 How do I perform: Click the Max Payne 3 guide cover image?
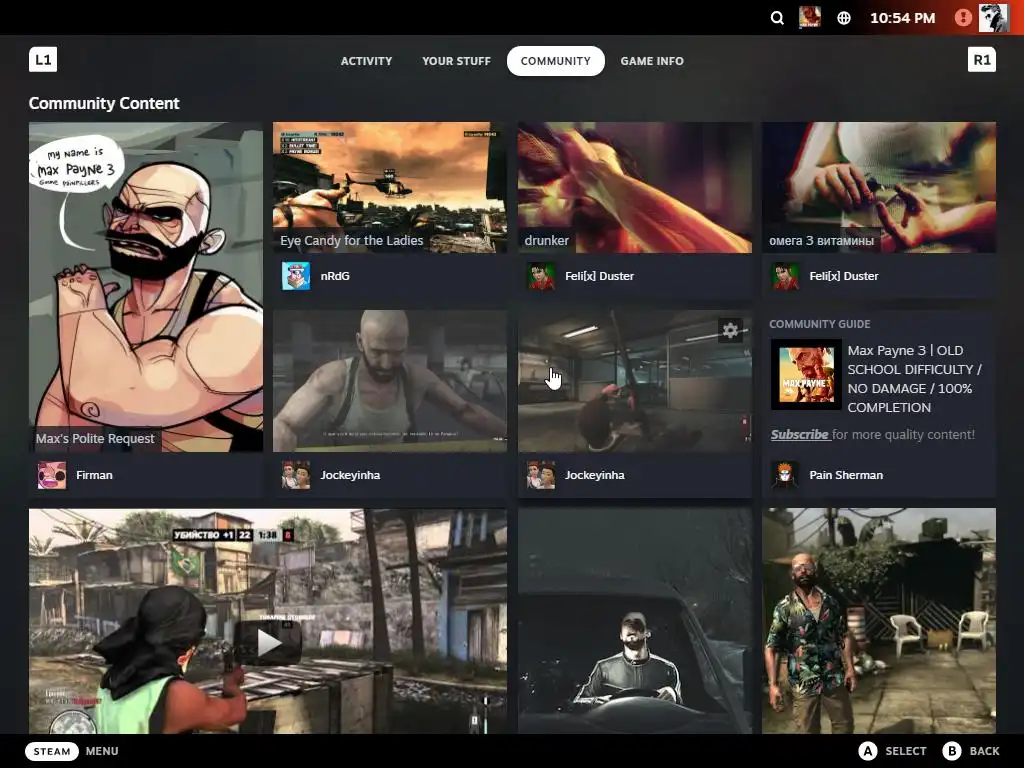806,374
